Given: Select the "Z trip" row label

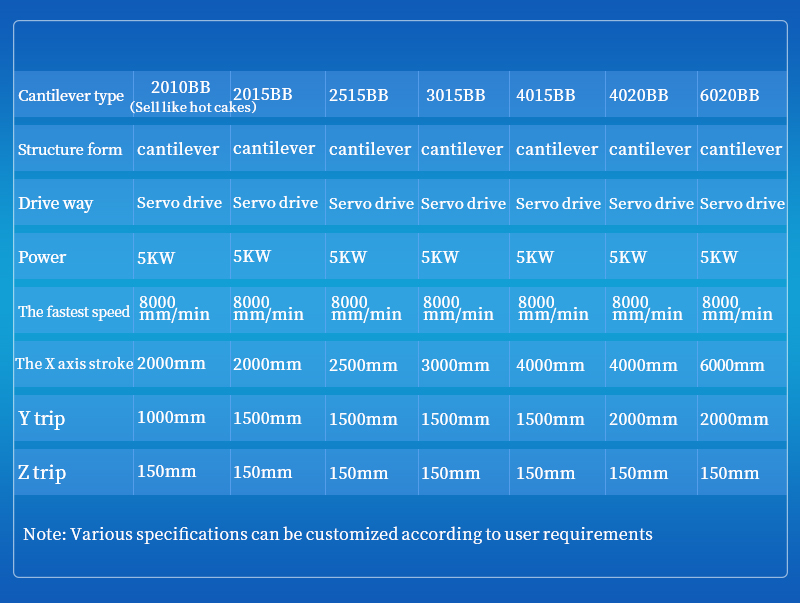Looking at the screenshot, I should coord(42,472).
